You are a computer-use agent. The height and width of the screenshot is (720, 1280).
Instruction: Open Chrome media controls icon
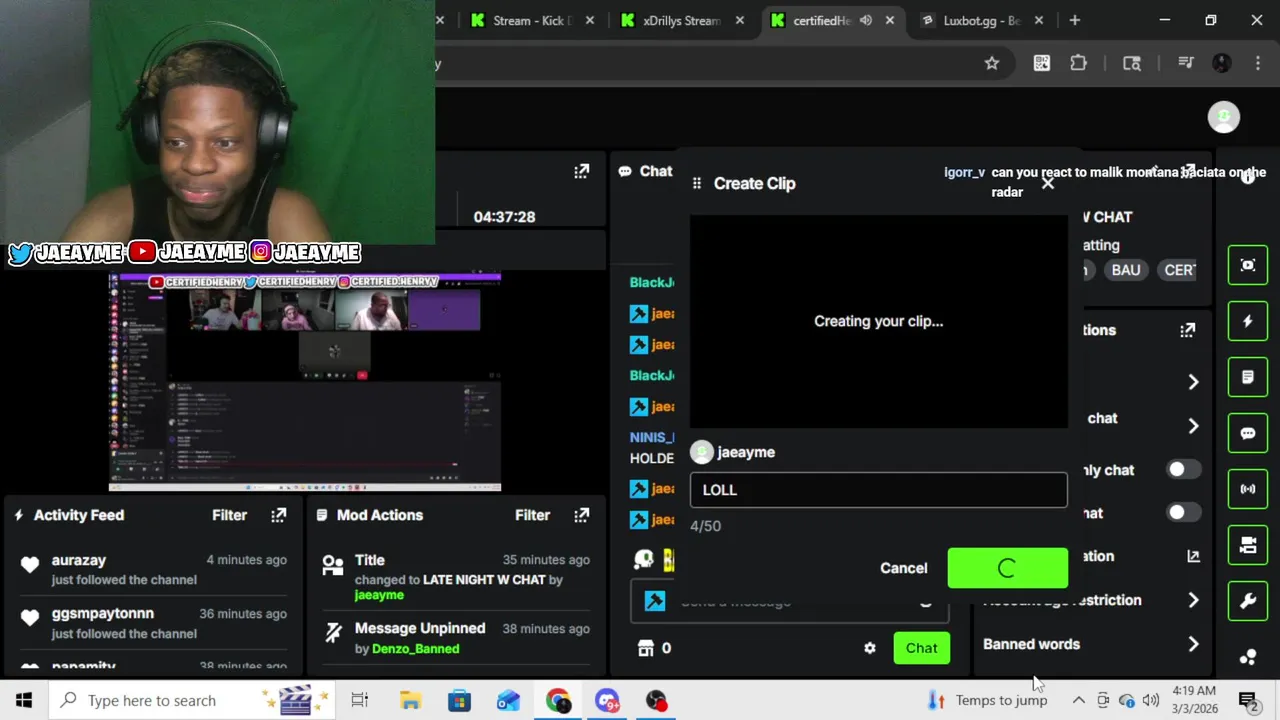pyautogui.click(x=1185, y=63)
